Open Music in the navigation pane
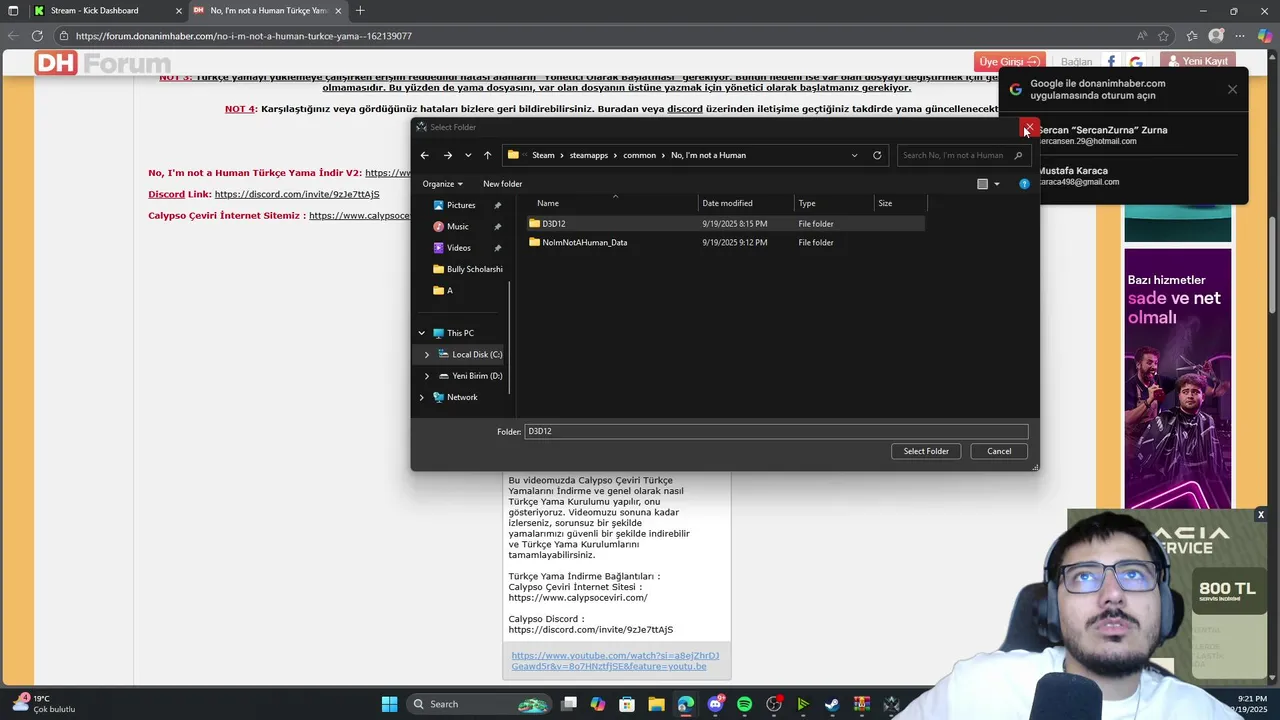Screen dimensions: 1280x720 point(457,227)
